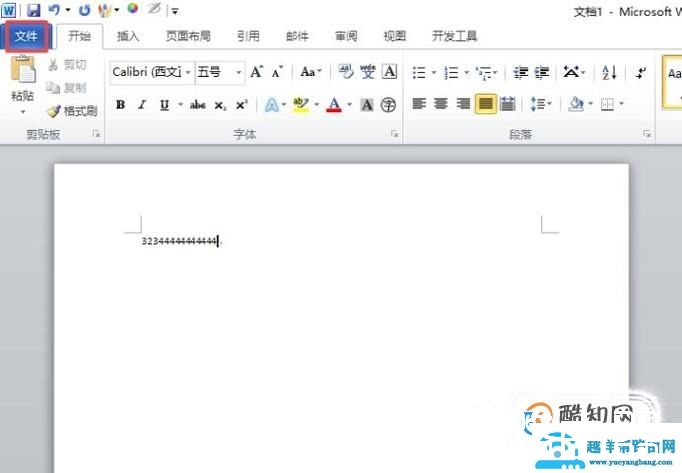
Task: Click the align right icon
Action: [463, 104]
